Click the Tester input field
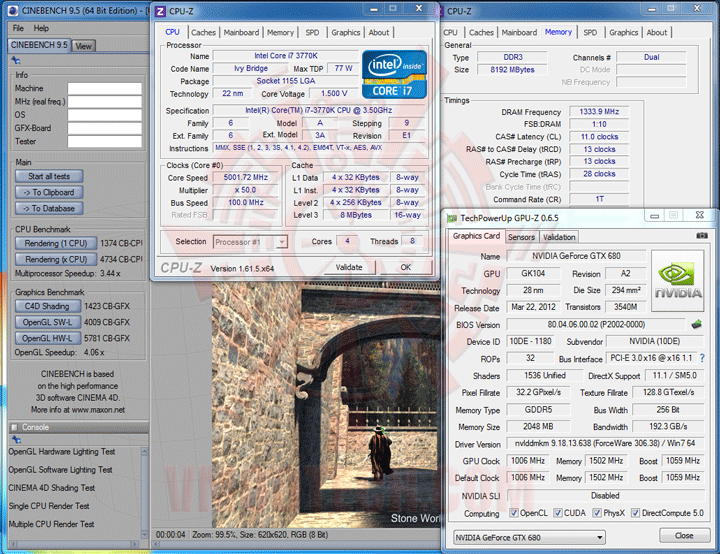The image size is (720, 554). [x=105, y=141]
